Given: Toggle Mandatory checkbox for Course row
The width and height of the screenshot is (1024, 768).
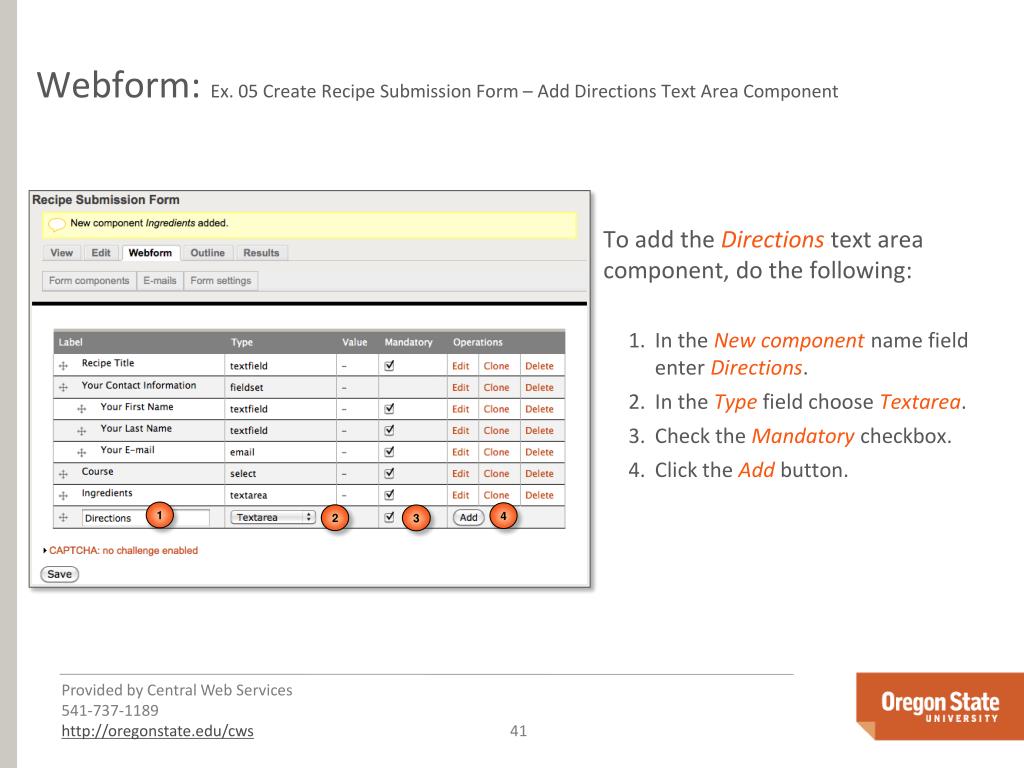Looking at the screenshot, I should pos(389,474).
